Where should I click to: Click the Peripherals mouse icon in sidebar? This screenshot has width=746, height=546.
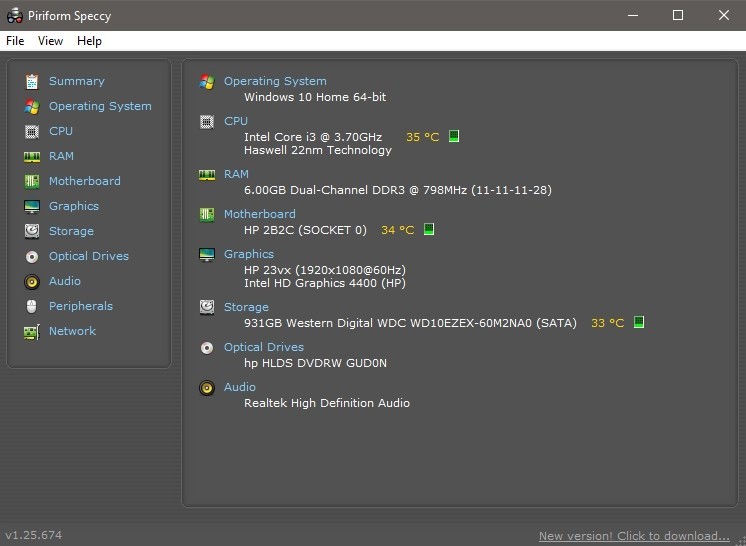tap(32, 306)
